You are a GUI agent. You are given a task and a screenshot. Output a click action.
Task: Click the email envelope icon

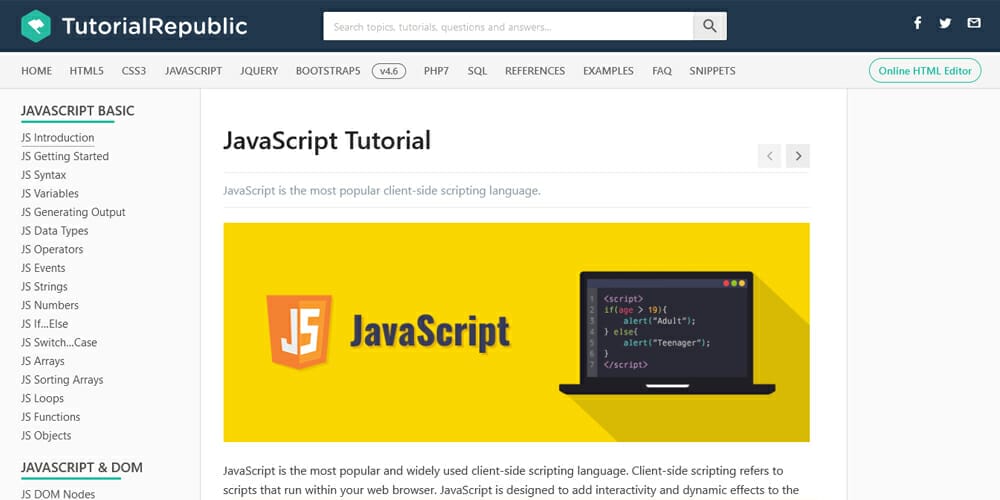coord(973,23)
